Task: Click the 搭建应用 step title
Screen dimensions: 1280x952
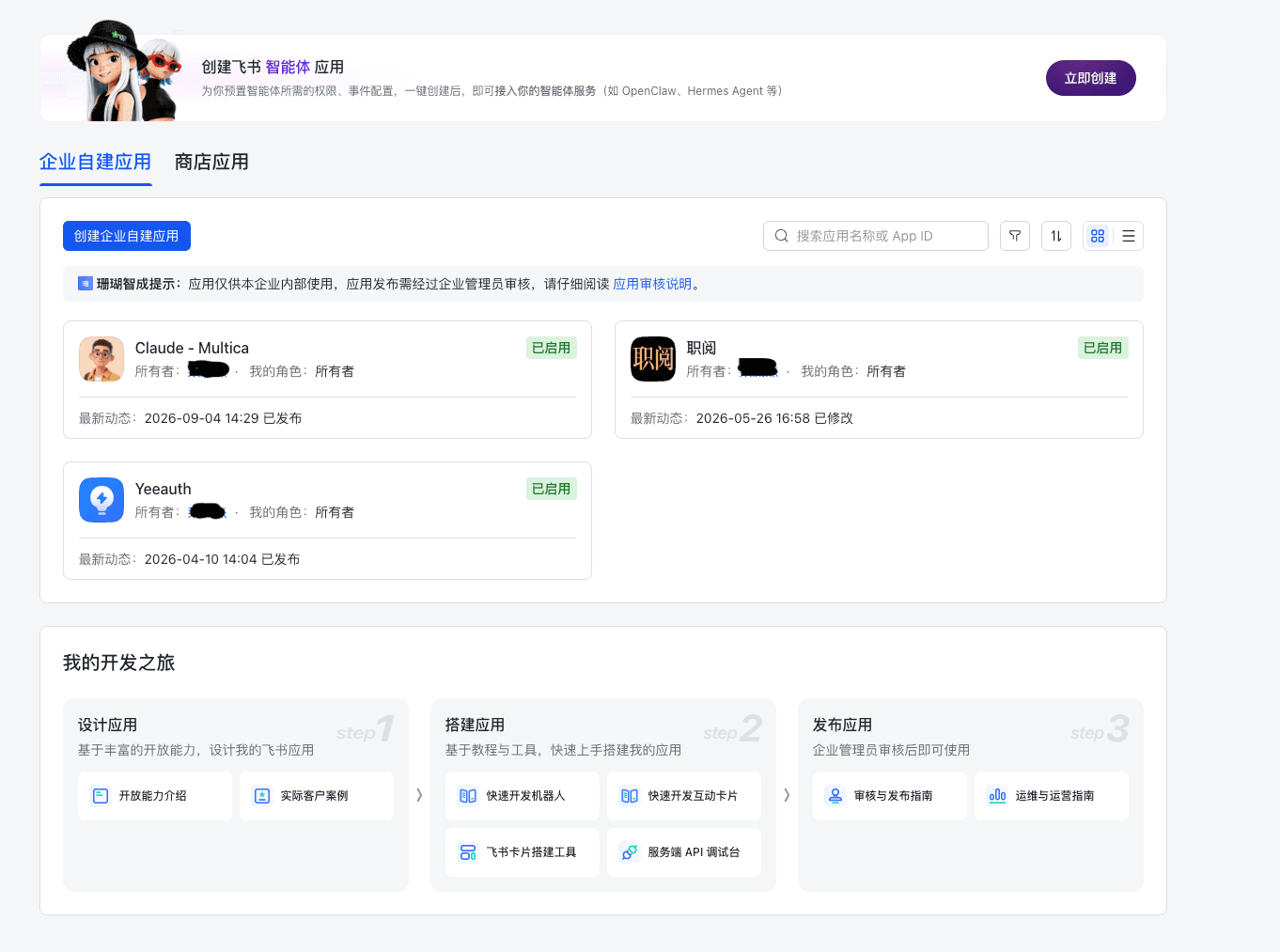Action: [475, 725]
